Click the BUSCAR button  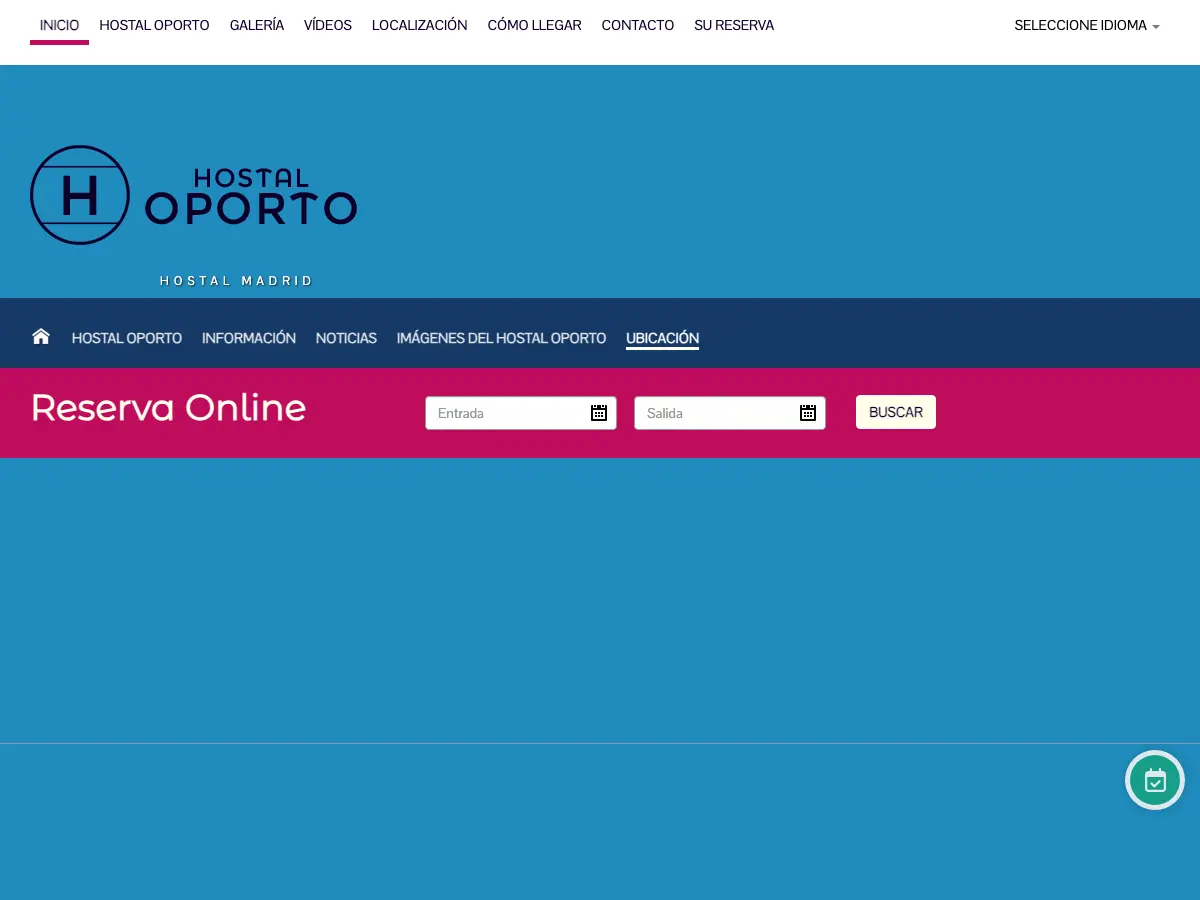pos(896,412)
